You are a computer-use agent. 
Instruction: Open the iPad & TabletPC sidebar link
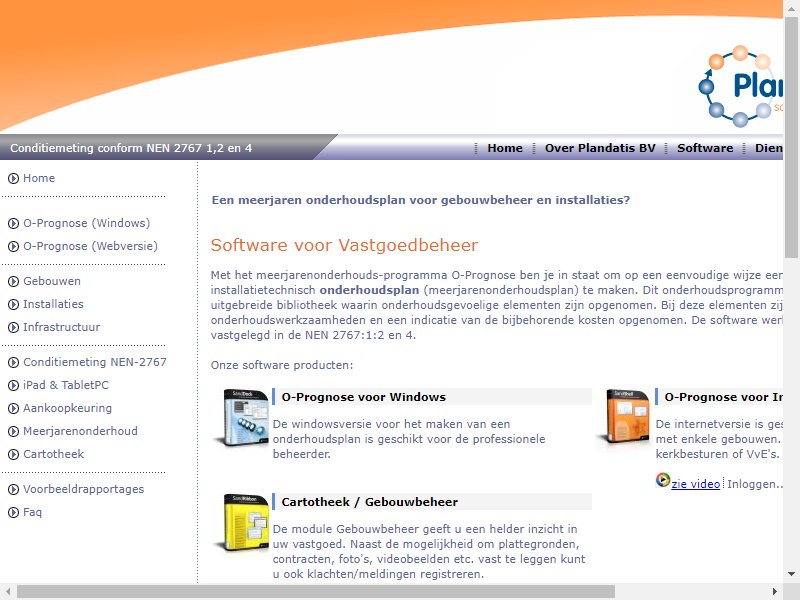click(66, 385)
